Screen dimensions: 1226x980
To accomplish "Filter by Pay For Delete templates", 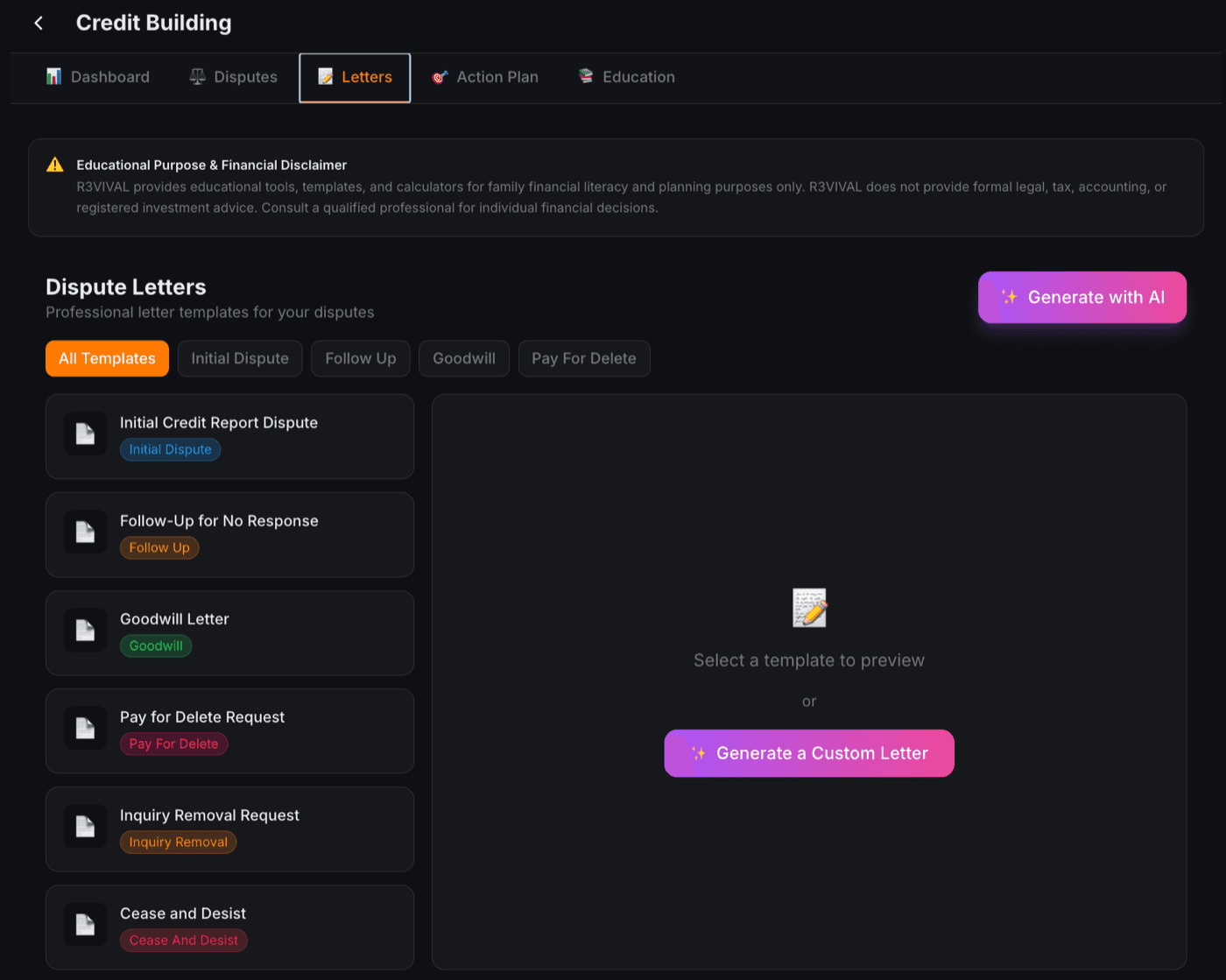I will click(584, 358).
